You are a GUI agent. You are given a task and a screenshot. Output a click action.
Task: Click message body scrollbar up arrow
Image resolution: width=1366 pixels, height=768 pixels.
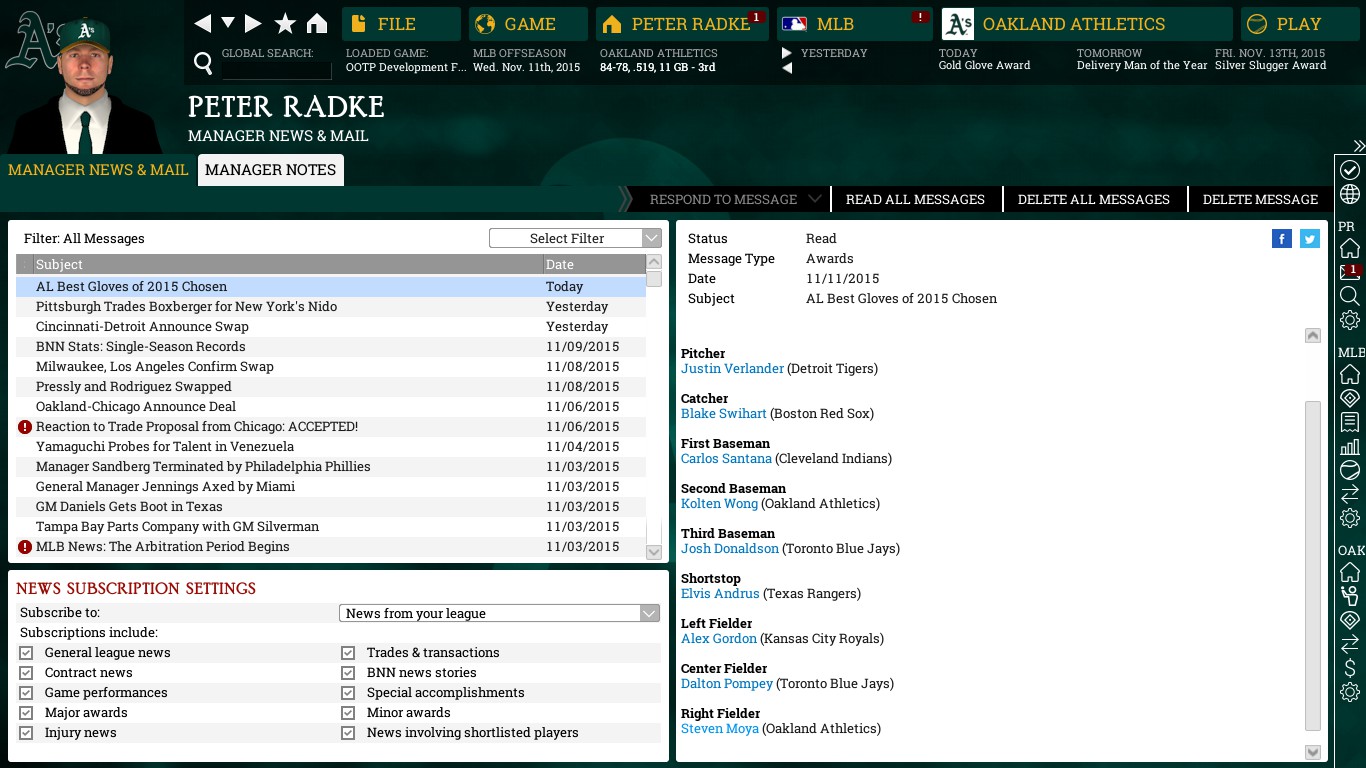[x=1313, y=336]
